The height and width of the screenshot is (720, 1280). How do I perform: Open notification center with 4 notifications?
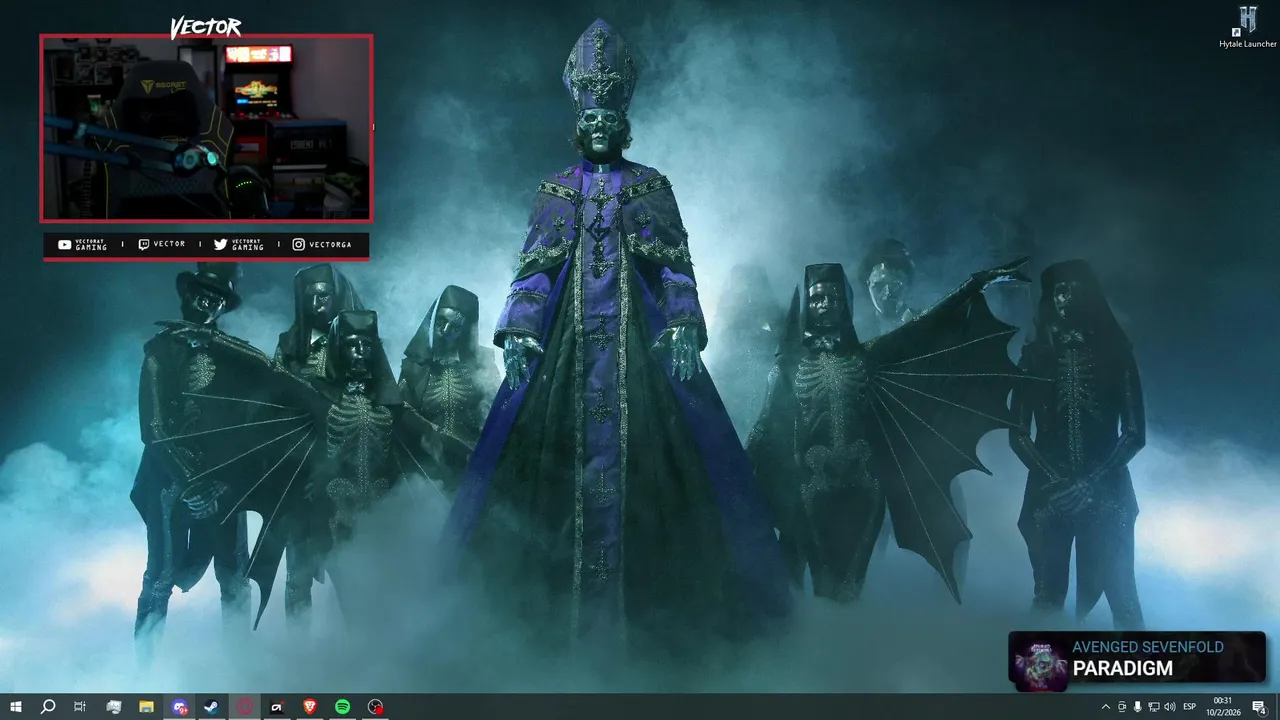(1260, 707)
